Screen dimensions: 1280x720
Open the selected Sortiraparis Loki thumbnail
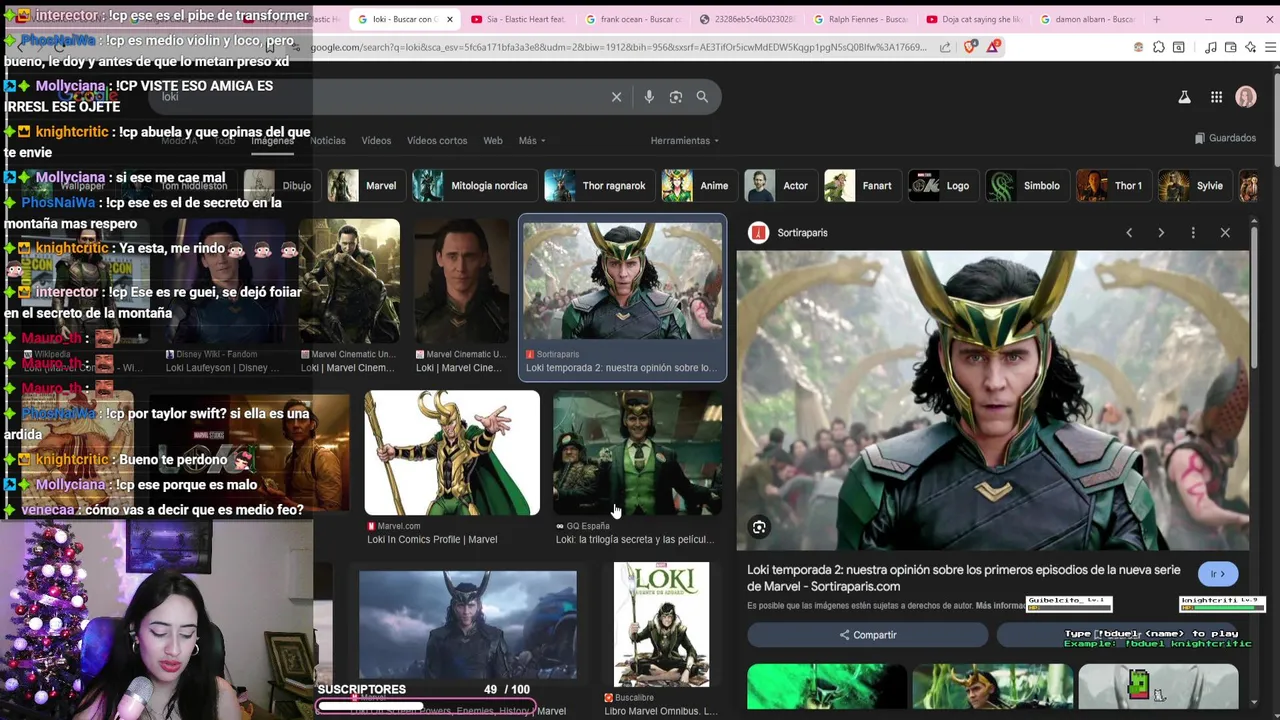pos(622,281)
